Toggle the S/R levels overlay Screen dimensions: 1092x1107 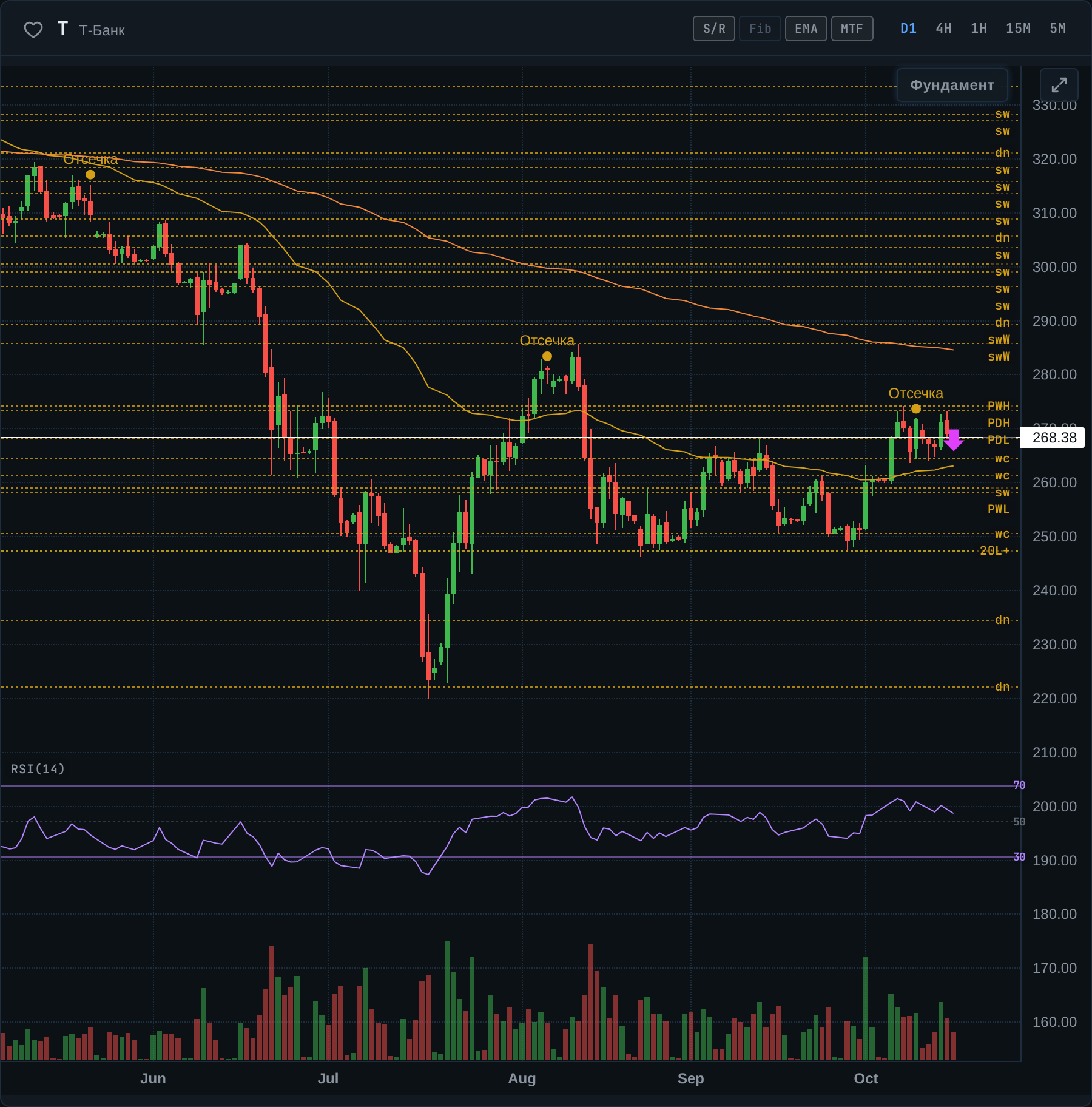714,29
